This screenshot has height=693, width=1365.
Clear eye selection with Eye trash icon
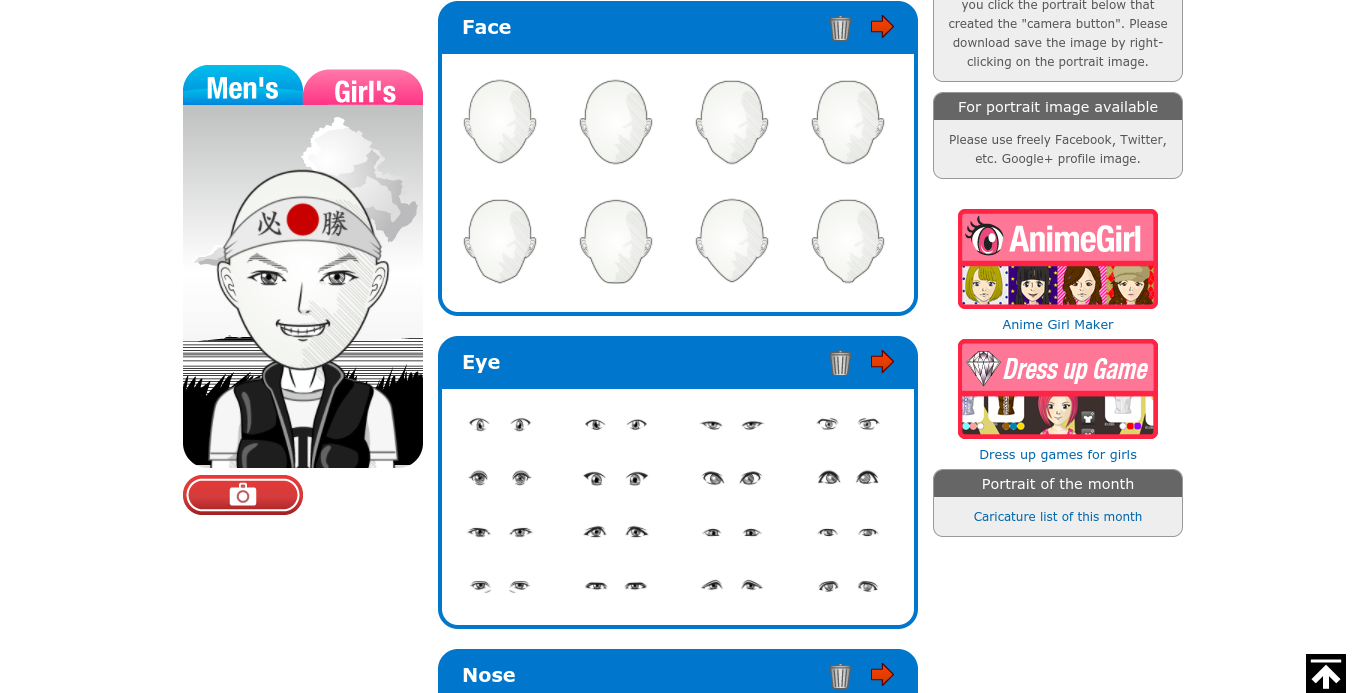point(840,363)
